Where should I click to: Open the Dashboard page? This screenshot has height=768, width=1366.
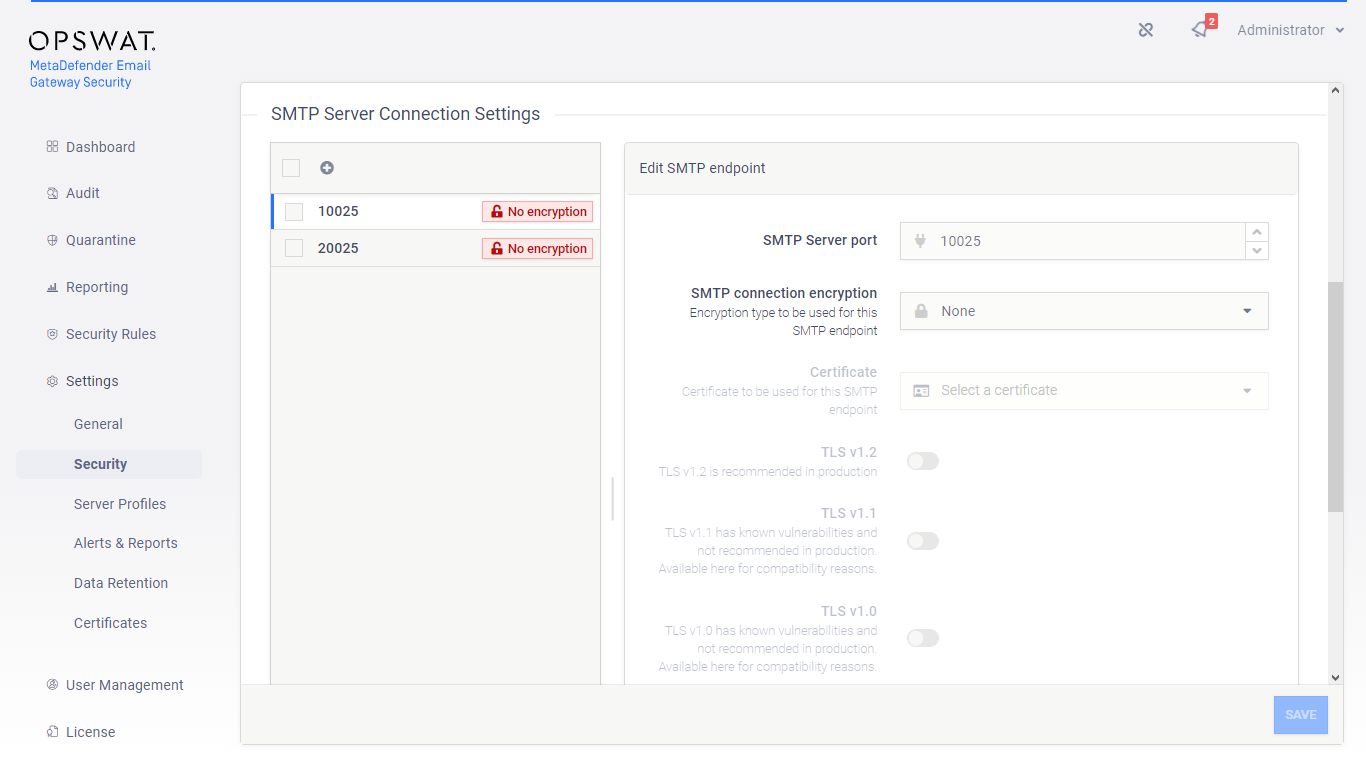(100, 147)
